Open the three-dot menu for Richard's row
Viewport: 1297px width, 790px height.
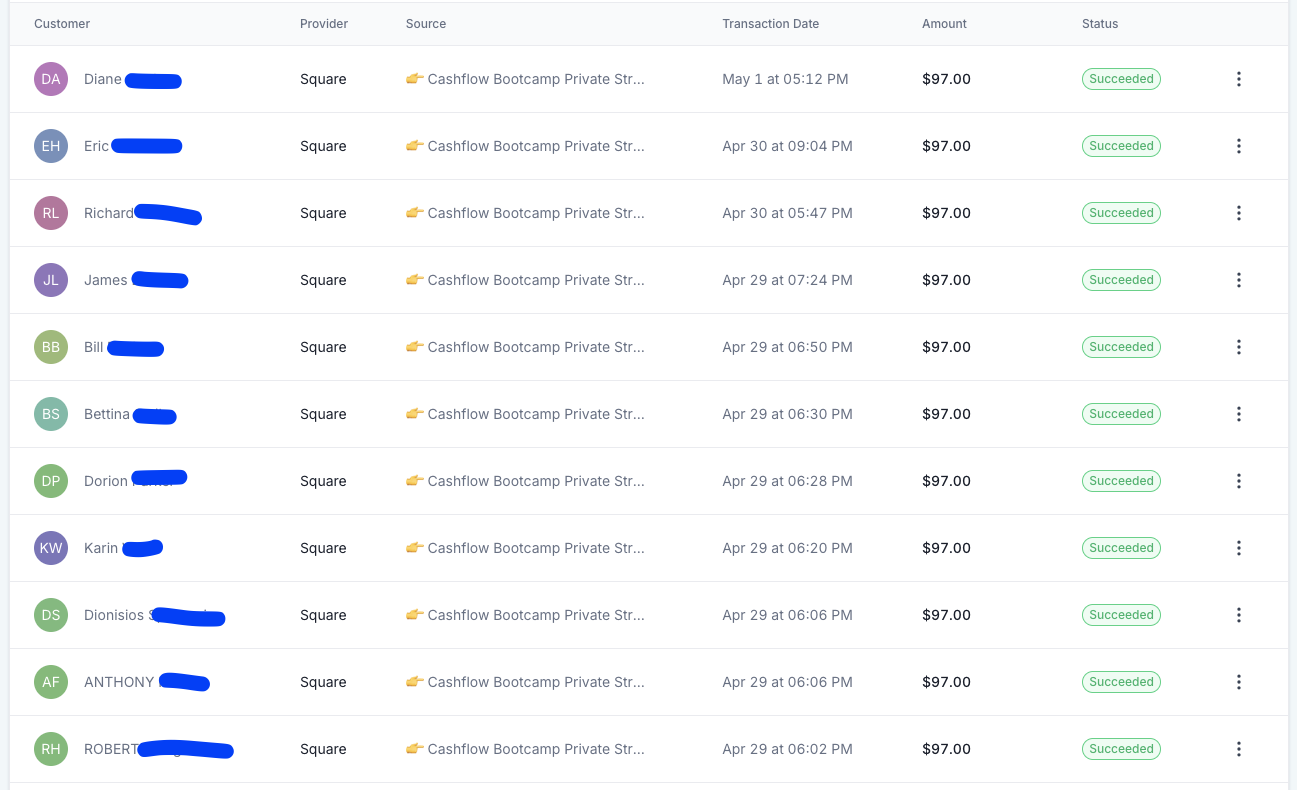point(1239,213)
